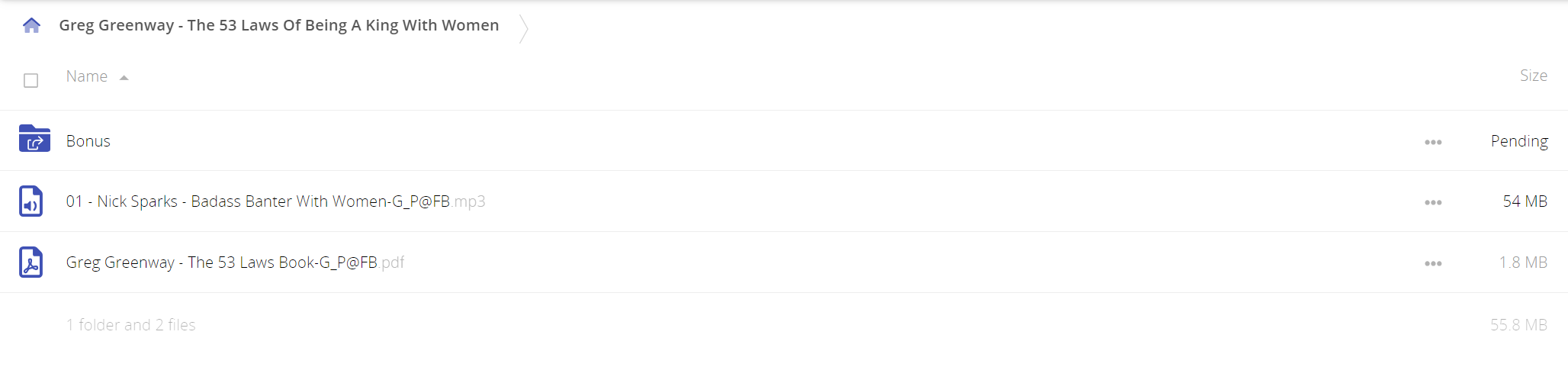Open more options for the PDF file

[x=1433, y=263]
